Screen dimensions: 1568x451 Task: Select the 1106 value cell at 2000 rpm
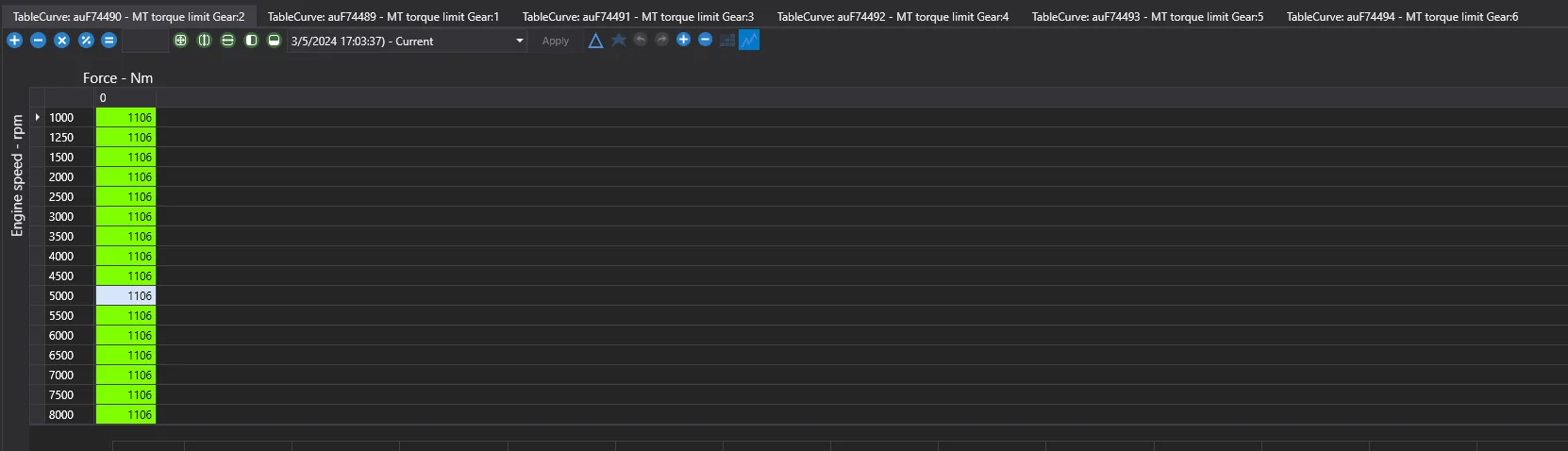(125, 176)
